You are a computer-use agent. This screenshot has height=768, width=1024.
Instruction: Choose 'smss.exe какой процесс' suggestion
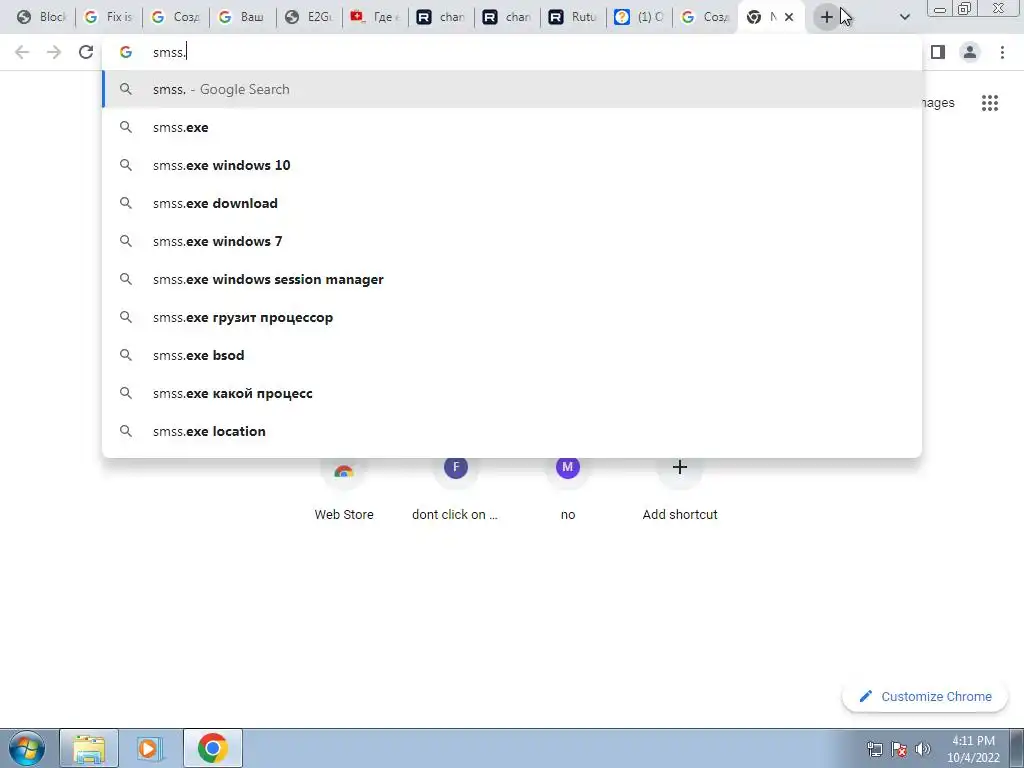(512, 393)
